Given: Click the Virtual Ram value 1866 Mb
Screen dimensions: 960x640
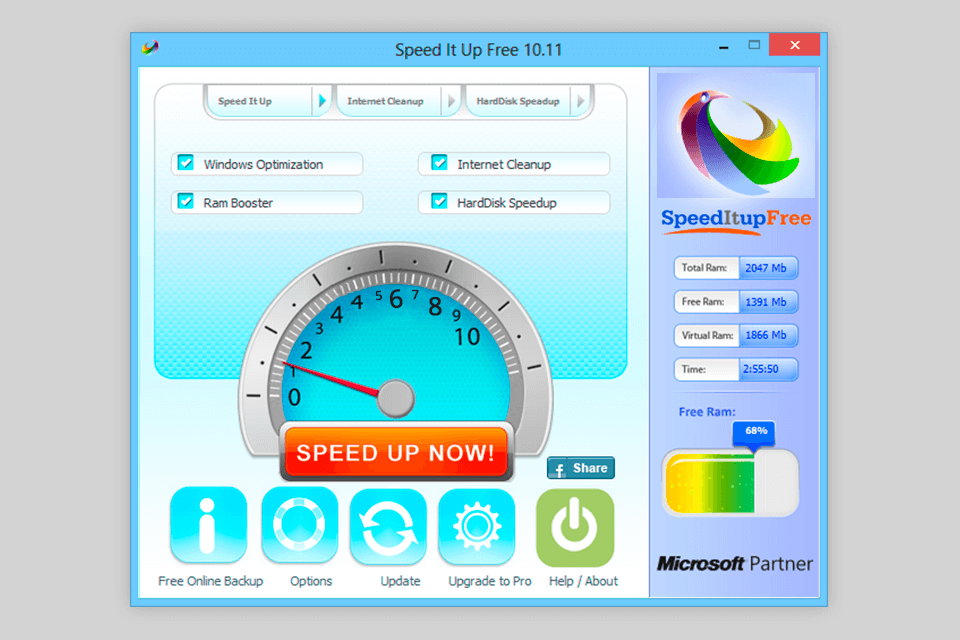Looking at the screenshot, I should (x=768, y=336).
